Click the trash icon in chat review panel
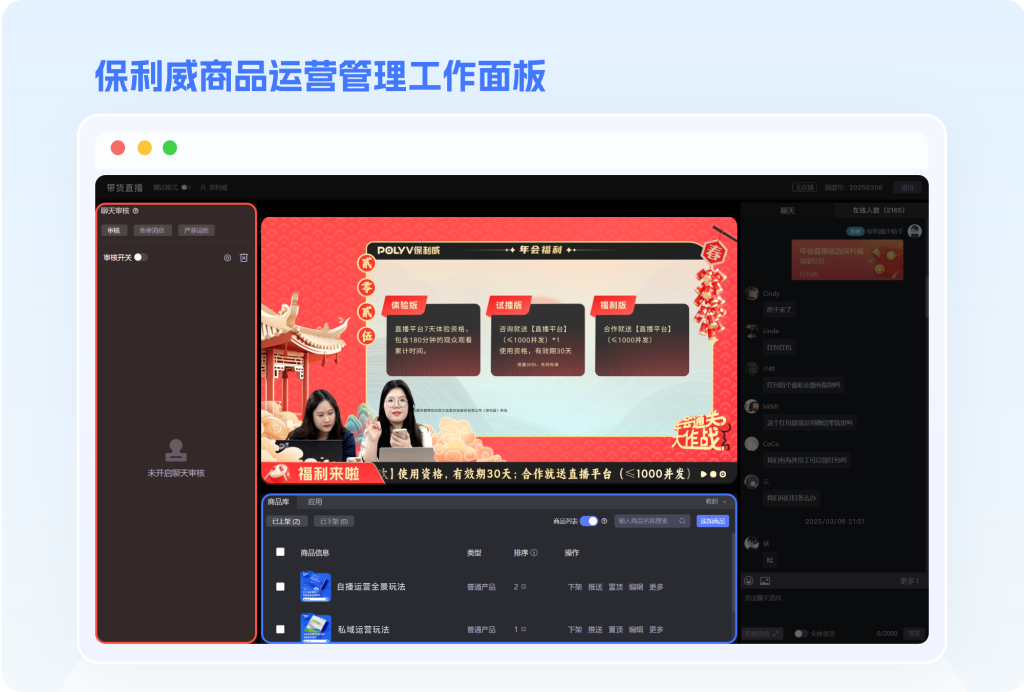1024x692 pixels. (244, 258)
